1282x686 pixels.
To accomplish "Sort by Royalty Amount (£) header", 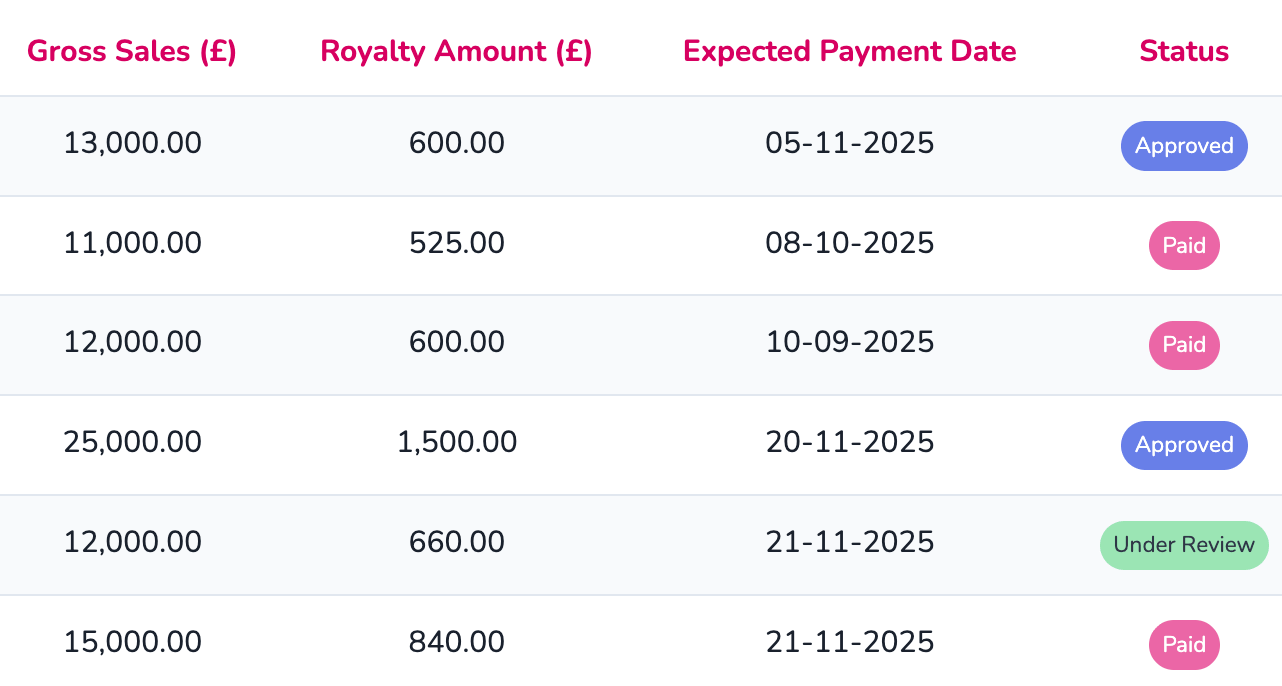I will pyautogui.click(x=456, y=51).
